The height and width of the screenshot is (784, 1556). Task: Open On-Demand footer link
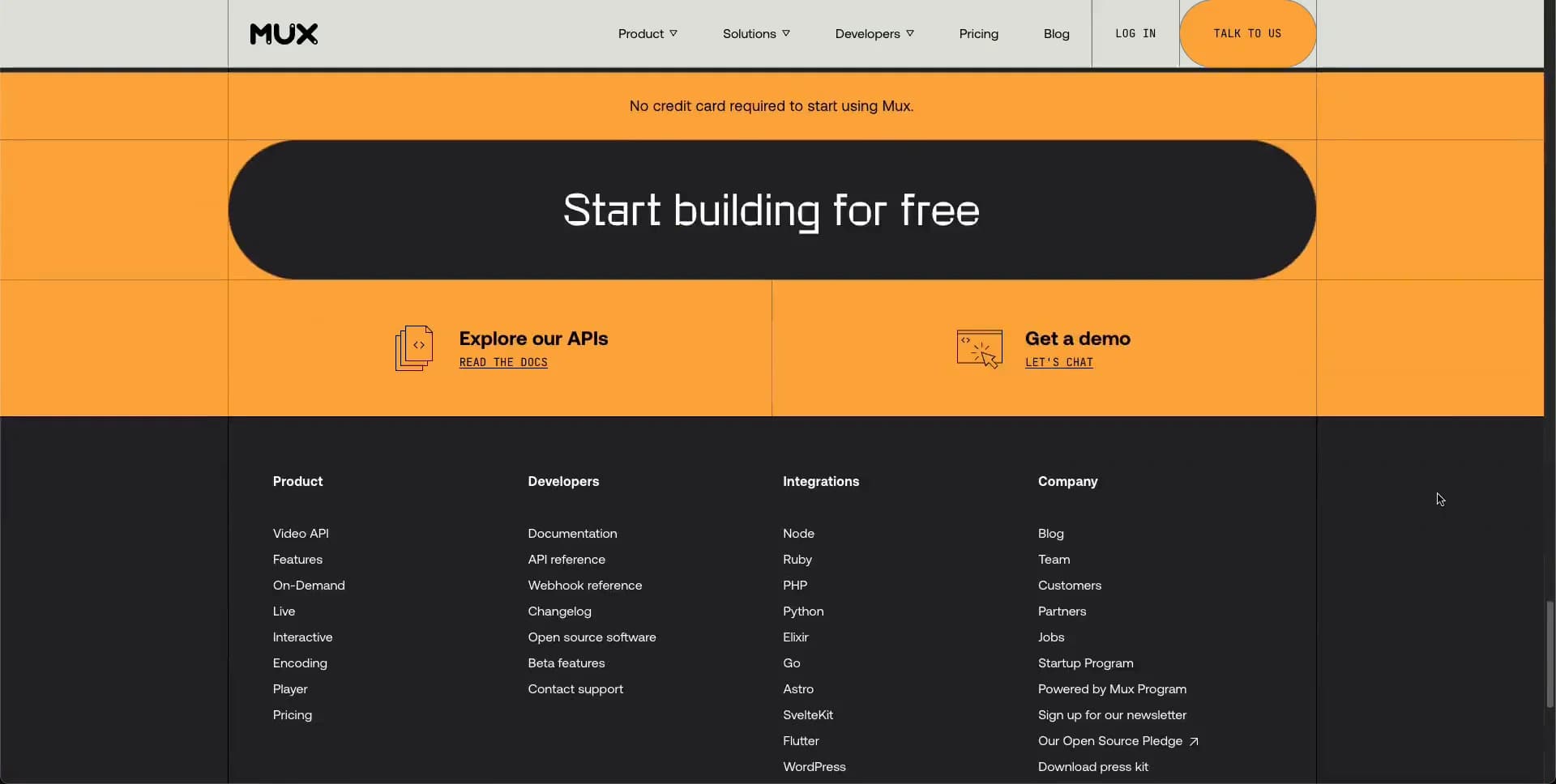tap(309, 586)
